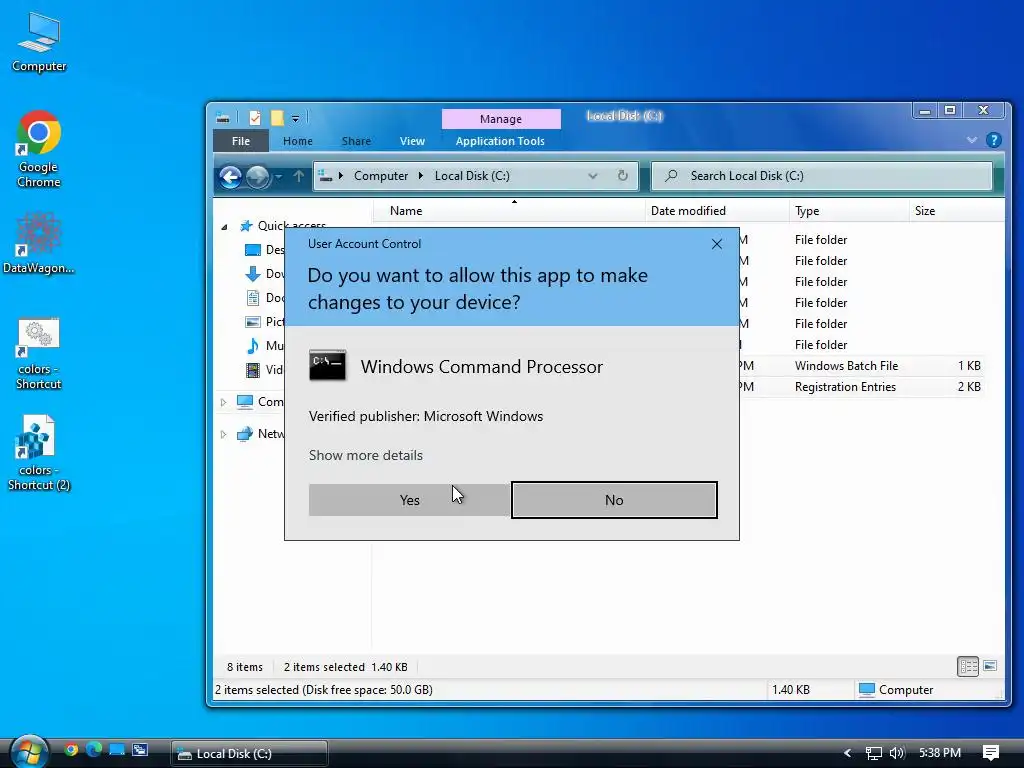Screen dimensions: 1024x768
Task: Select Computer in the navigation pane
Action: point(261,402)
